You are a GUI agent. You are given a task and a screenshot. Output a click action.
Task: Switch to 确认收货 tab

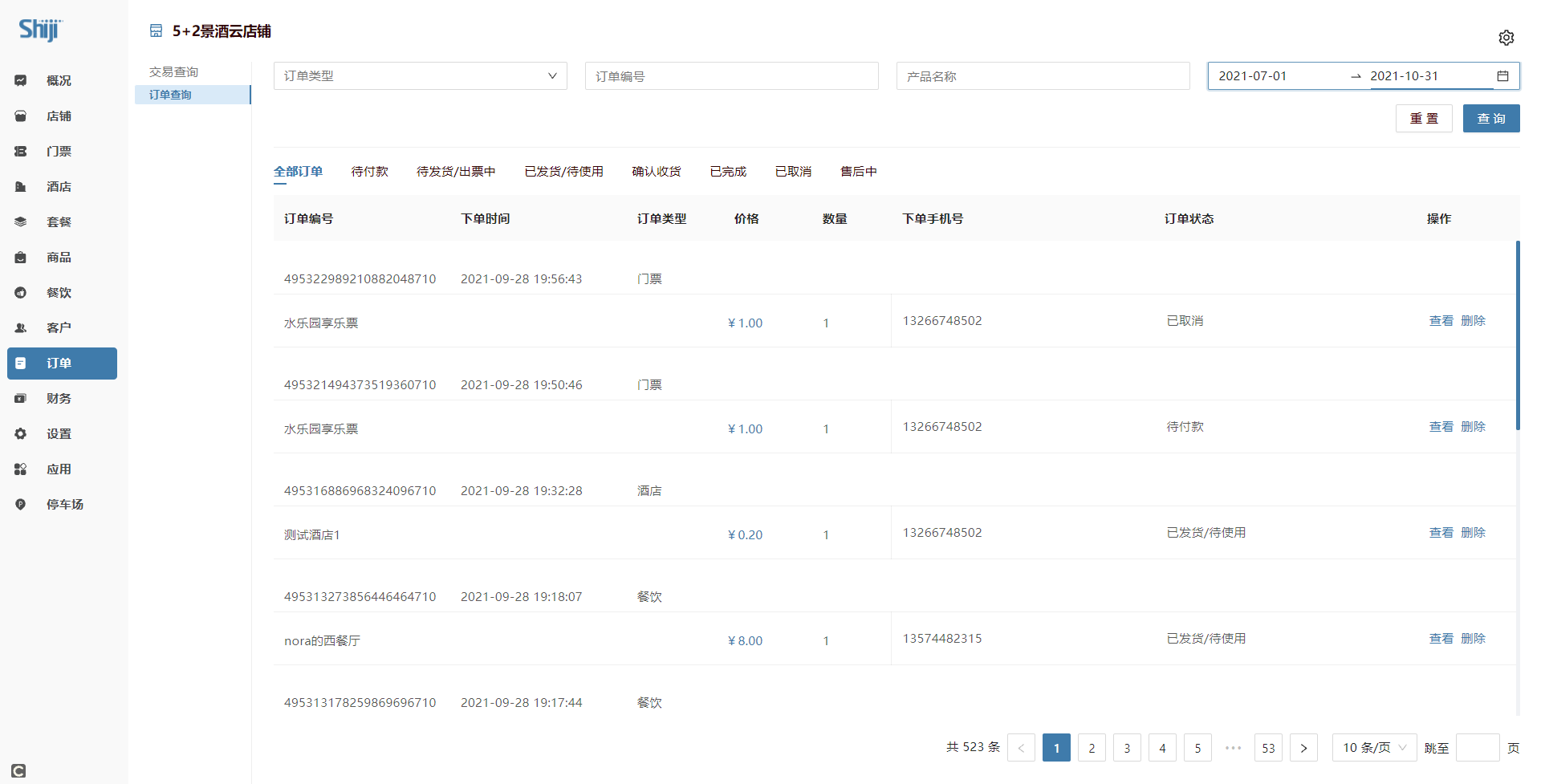657,171
